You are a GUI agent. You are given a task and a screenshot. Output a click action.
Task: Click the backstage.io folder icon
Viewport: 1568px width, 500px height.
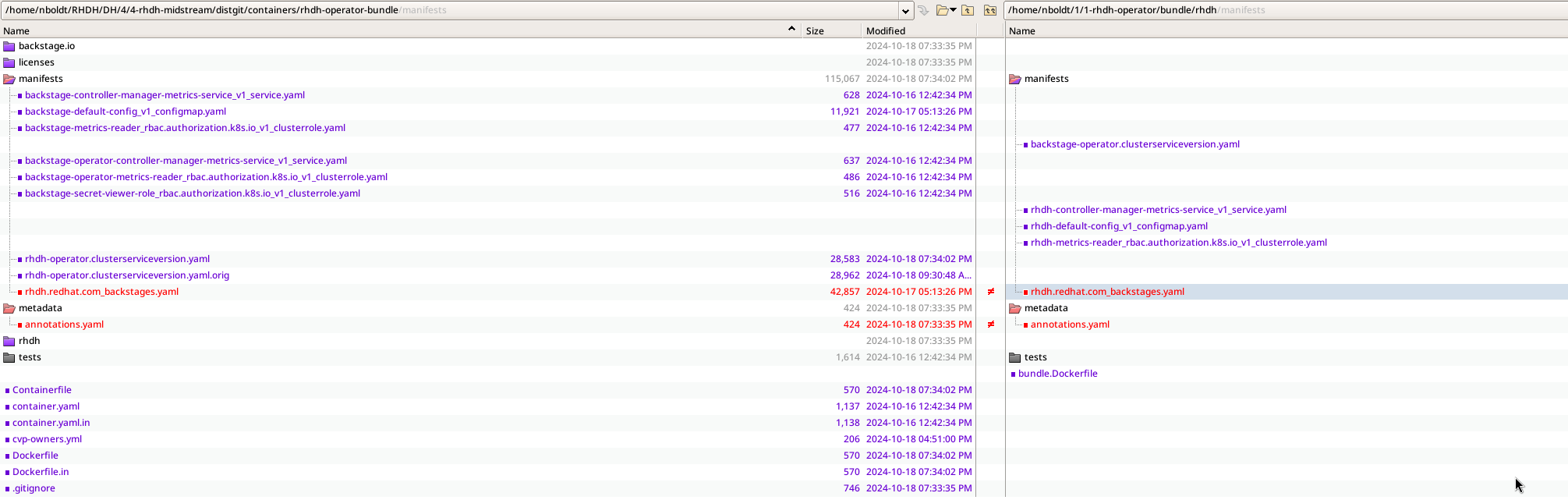pyautogui.click(x=9, y=46)
